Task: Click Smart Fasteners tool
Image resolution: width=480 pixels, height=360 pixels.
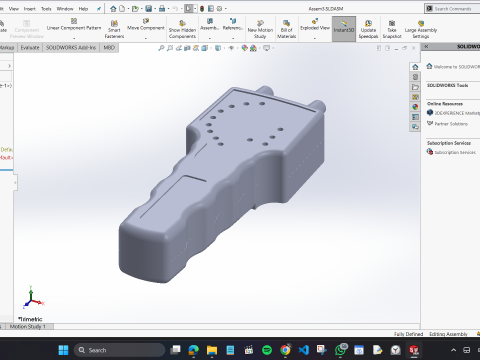Action: tap(114, 29)
